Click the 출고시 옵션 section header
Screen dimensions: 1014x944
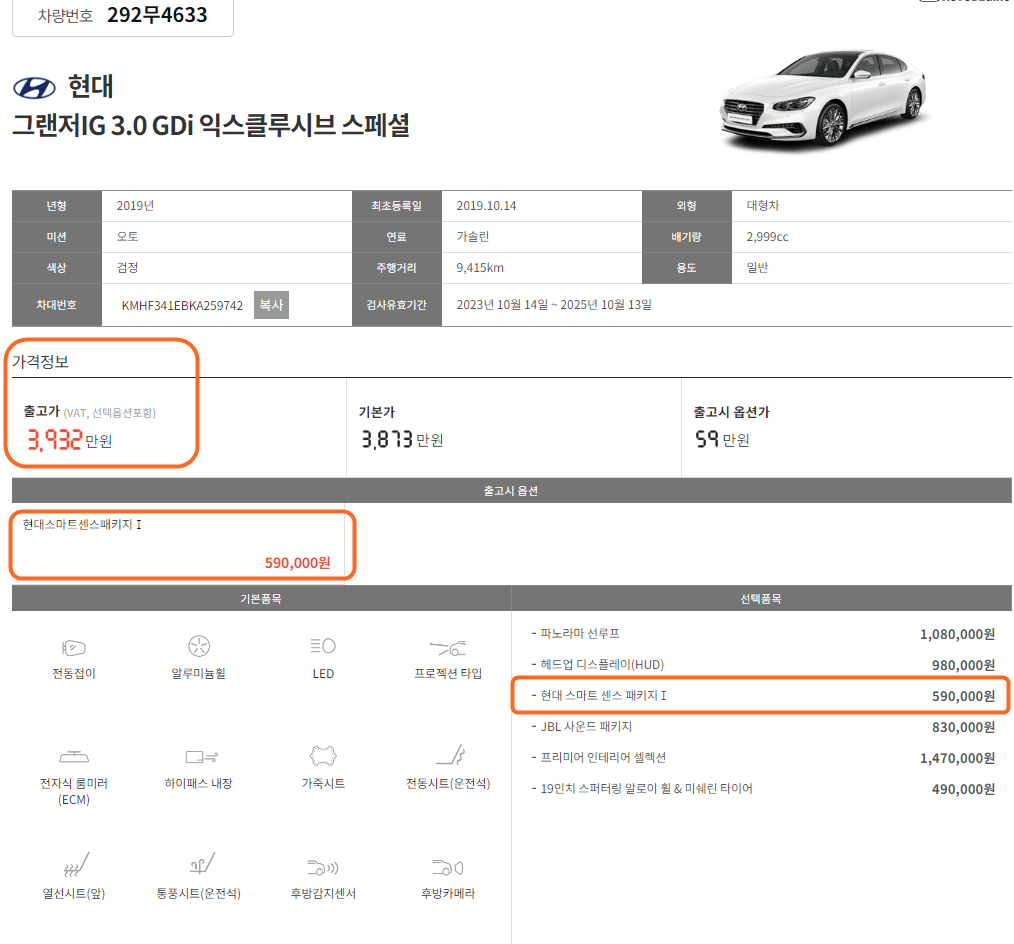pos(512,491)
